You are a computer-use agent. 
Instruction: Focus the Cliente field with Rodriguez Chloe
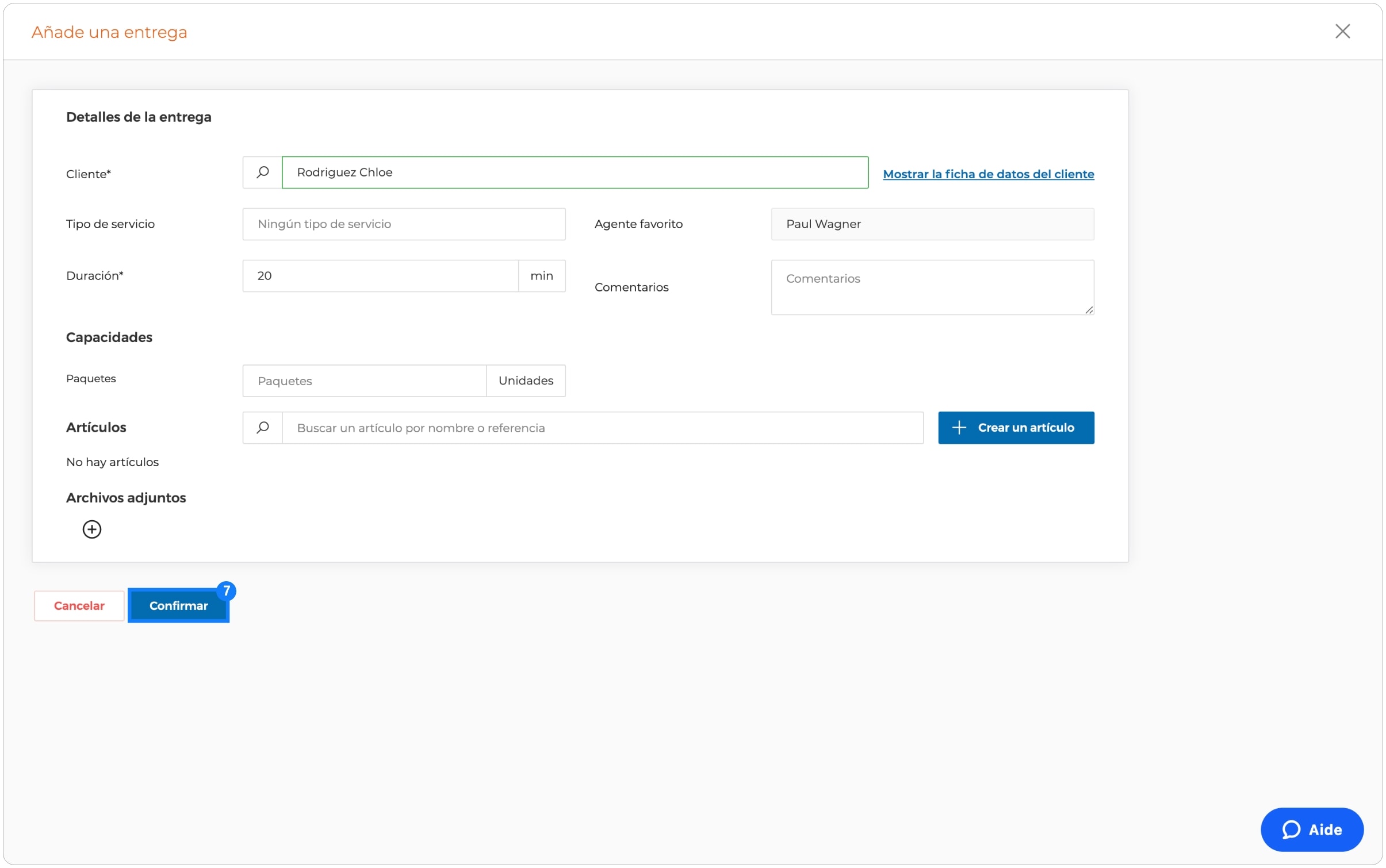575,172
